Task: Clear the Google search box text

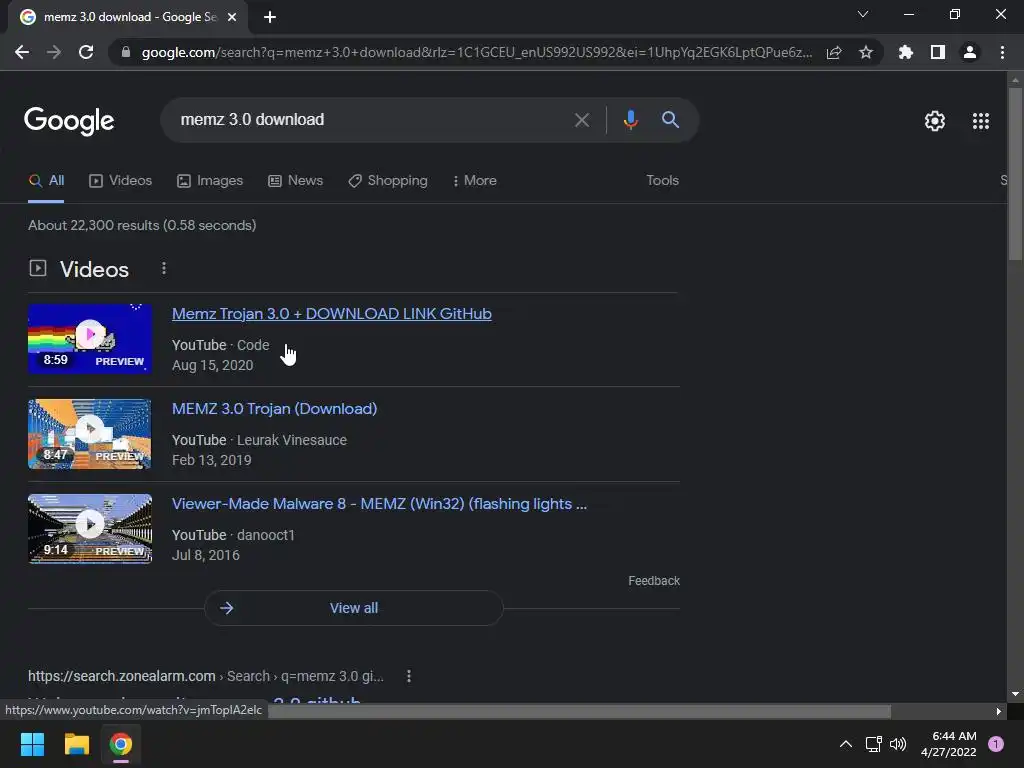Action: (x=582, y=120)
